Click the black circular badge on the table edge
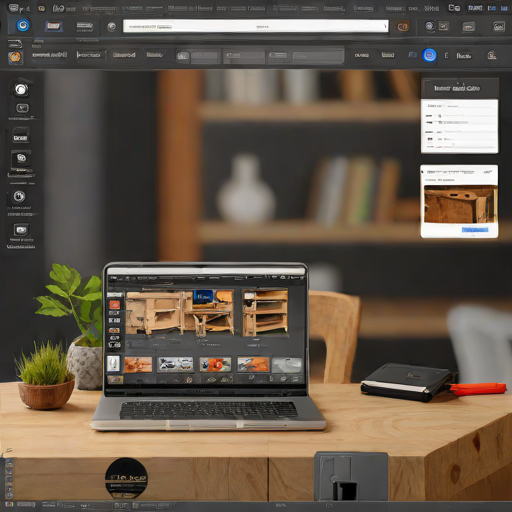The image size is (512, 512). point(126,478)
